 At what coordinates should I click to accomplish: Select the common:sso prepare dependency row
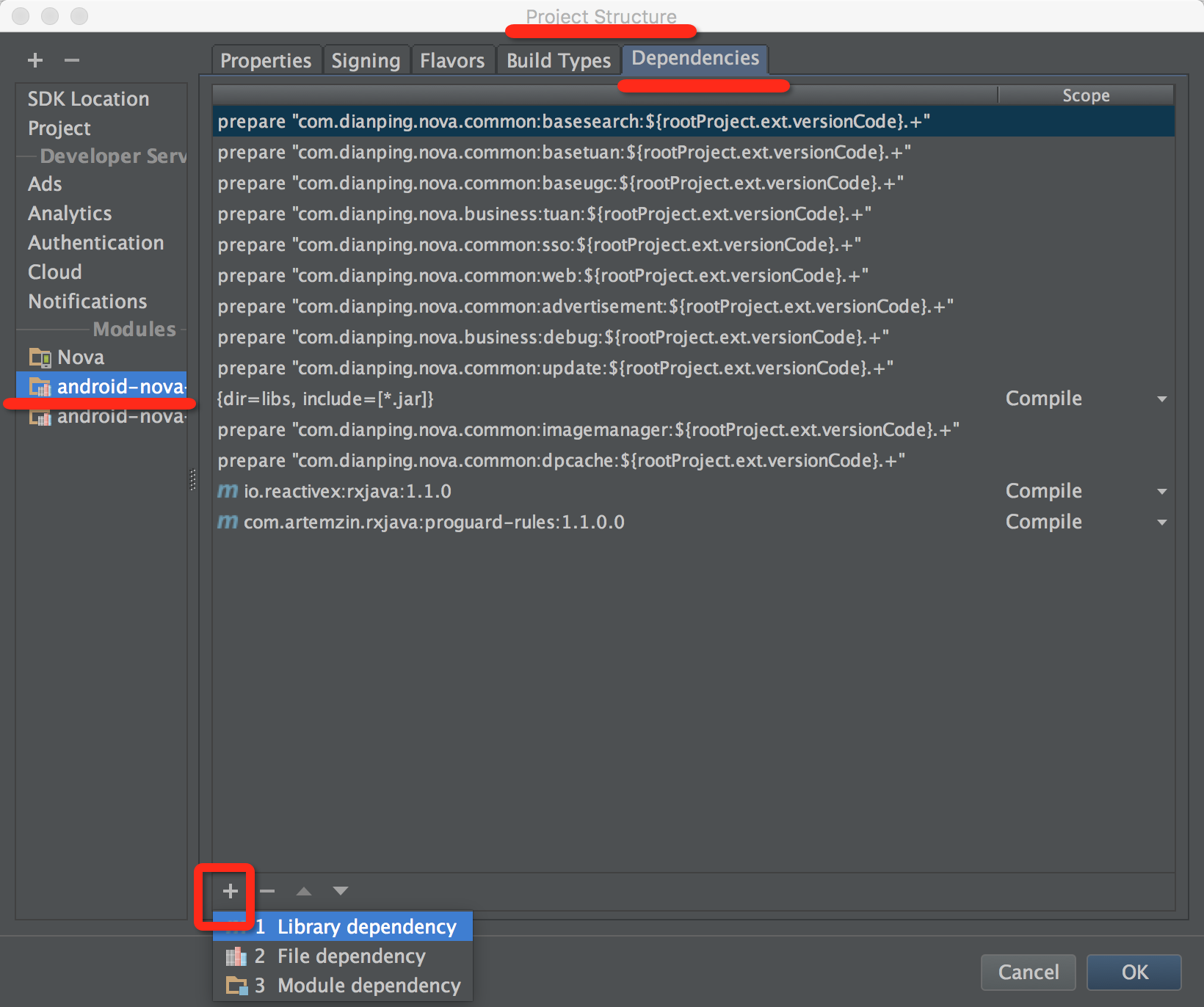694,244
